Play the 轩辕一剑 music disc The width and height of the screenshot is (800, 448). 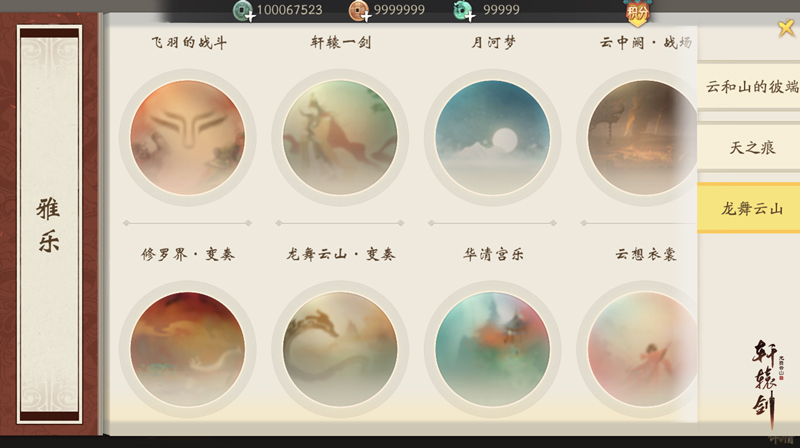pyautogui.click(x=340, y=137)
